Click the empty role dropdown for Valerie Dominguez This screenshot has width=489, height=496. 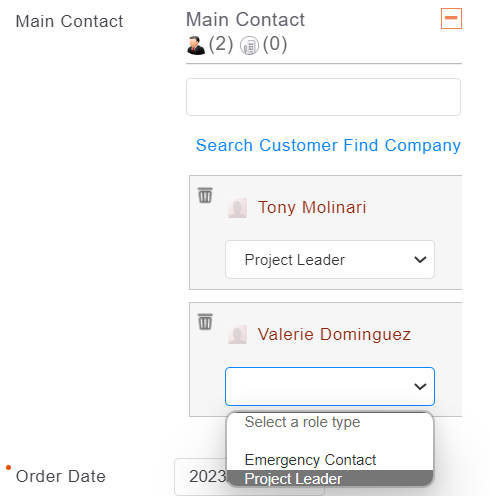330,386
